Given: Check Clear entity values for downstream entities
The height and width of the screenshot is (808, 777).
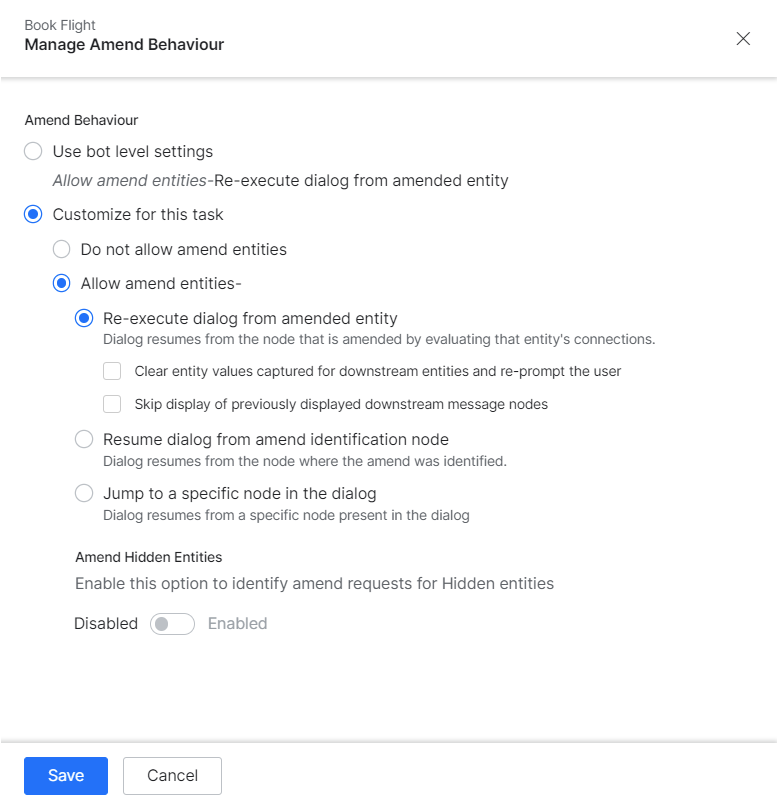Looking at the screenshot, I should pos(112,371).
